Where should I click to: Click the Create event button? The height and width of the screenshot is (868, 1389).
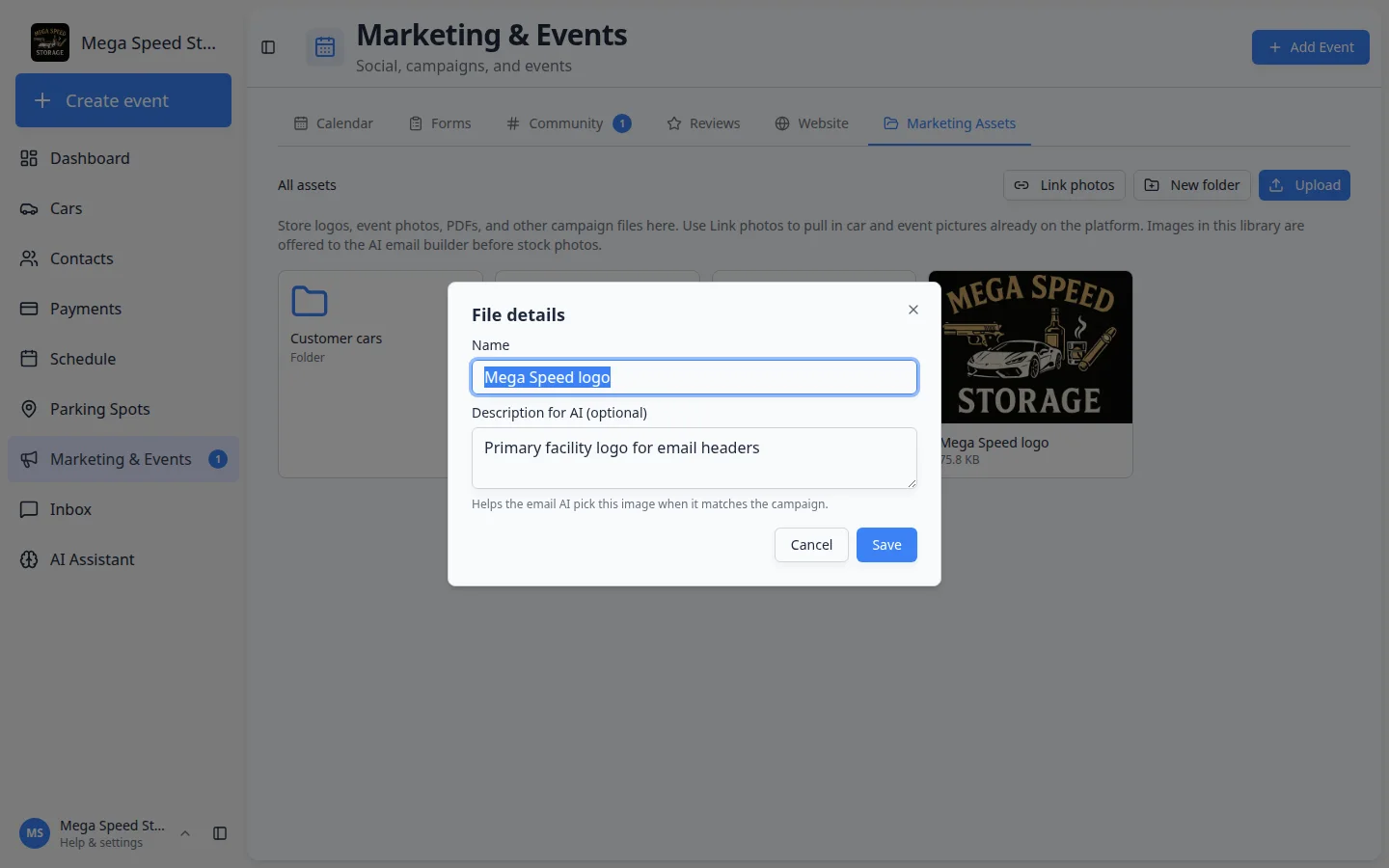123,100
